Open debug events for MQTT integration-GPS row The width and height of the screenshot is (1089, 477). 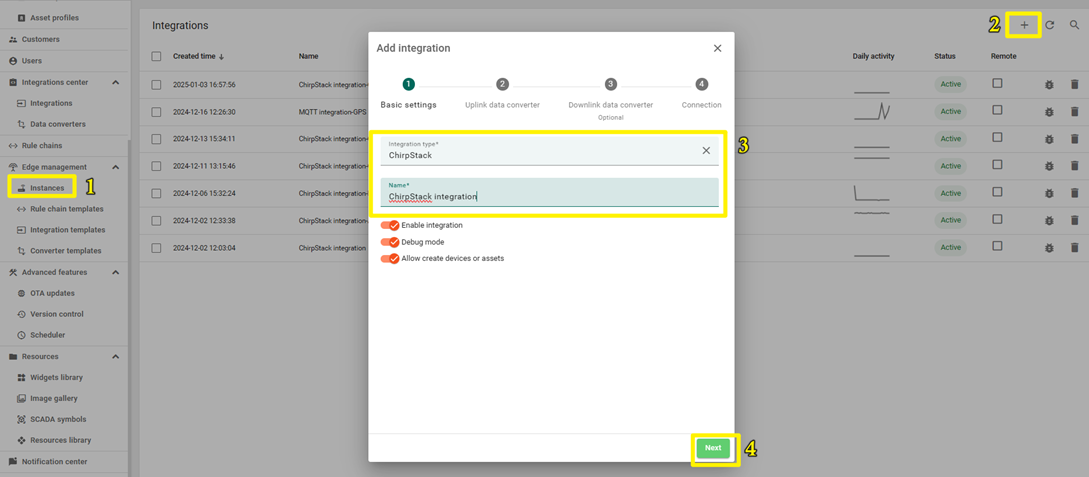pyautogui.click(x=1049, y=112)
